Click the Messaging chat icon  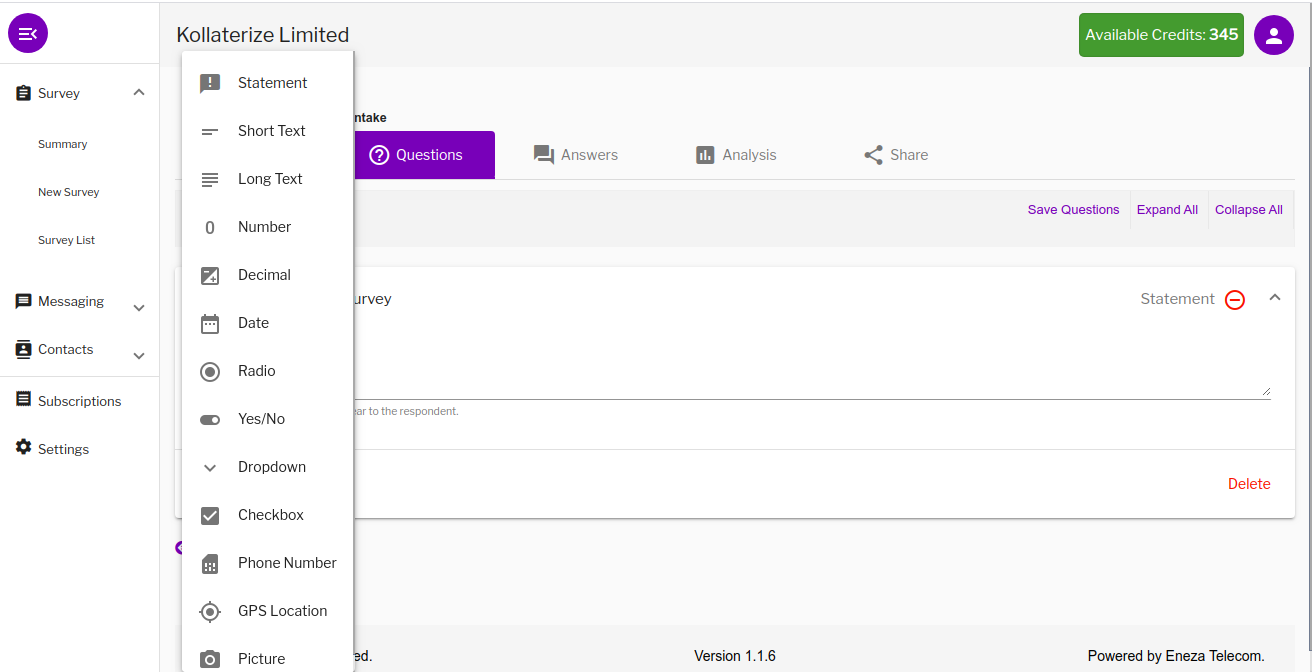tap(24, 301)
